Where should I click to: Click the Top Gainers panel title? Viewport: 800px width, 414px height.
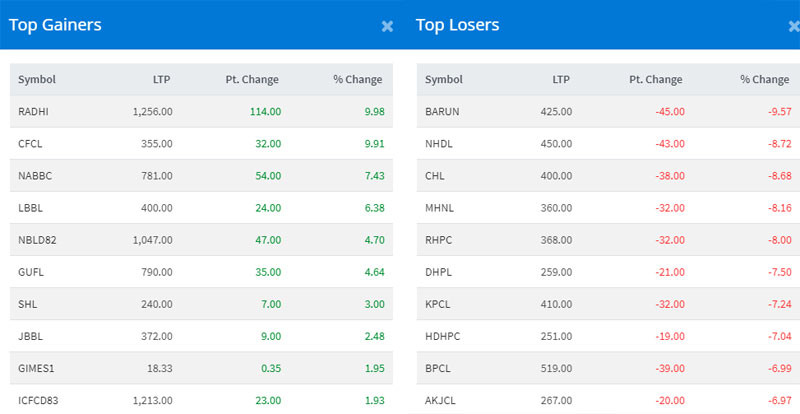55,25
